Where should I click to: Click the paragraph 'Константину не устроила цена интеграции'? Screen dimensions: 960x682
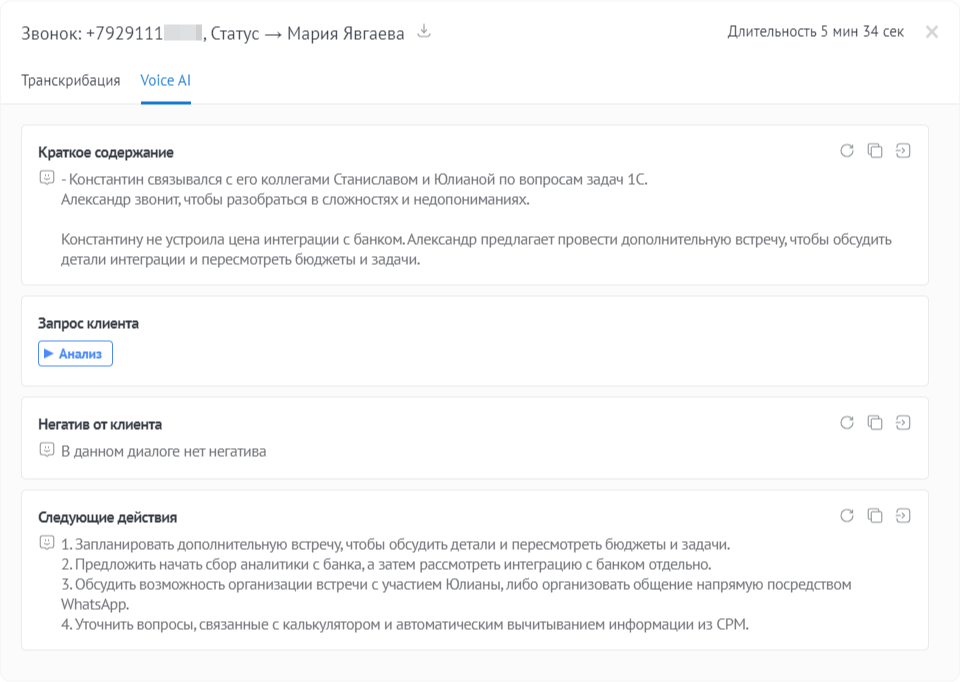coord(476,249)
